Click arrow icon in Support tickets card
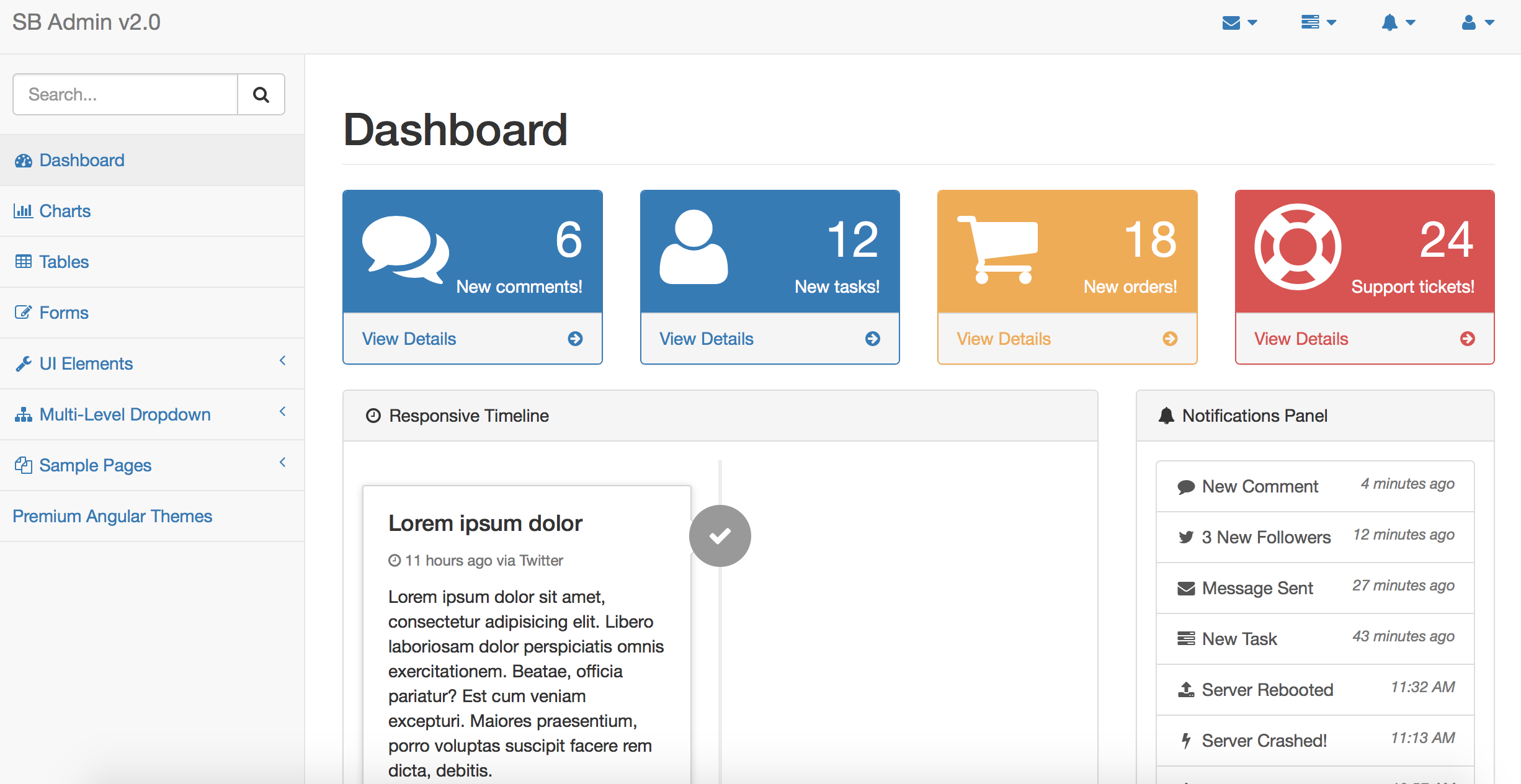 click(x=1467, y=339)
